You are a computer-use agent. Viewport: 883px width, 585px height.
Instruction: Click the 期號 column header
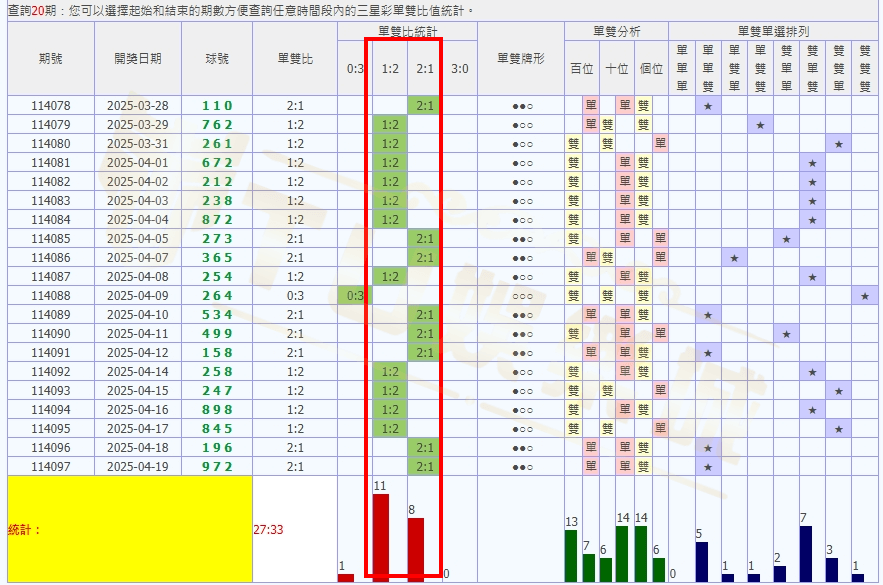pyautogui.click(x=50, y=59)
